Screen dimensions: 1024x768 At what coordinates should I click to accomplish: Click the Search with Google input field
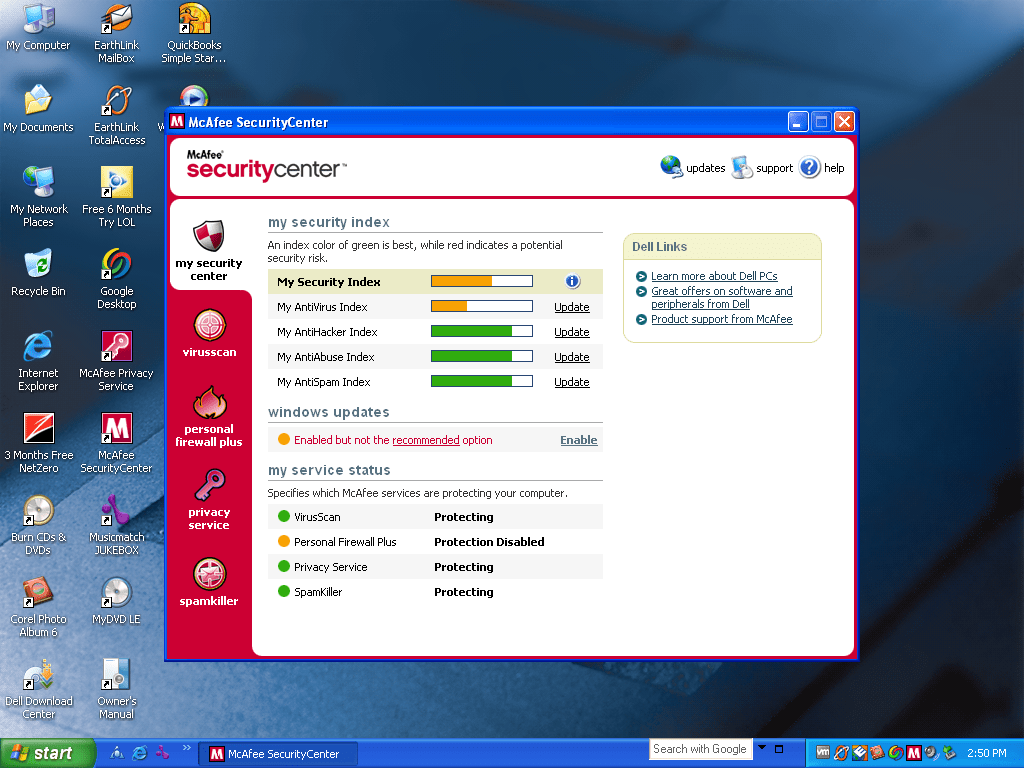[700, 749]
